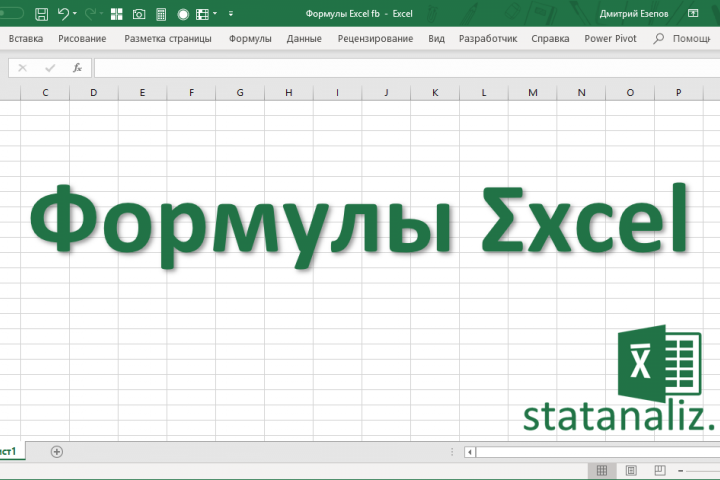Click the four-squares icon in the quick access toolbar

(x=117, y=14)
